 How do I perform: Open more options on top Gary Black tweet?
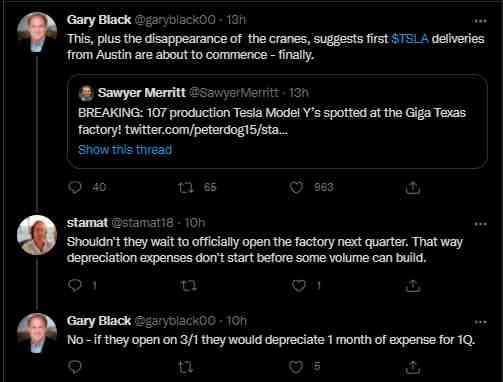(480, 21)
